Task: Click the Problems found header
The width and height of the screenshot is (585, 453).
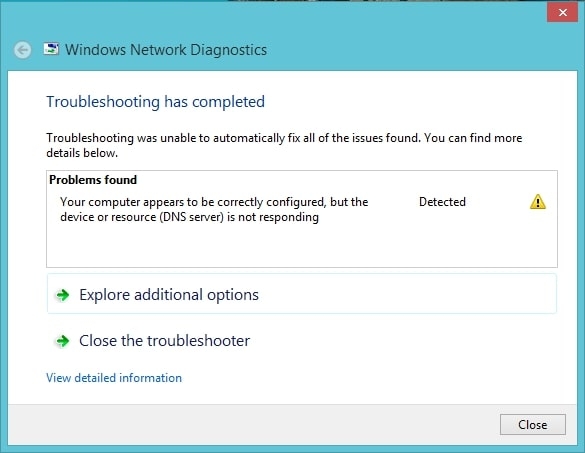Action: [x=93, y=180]
